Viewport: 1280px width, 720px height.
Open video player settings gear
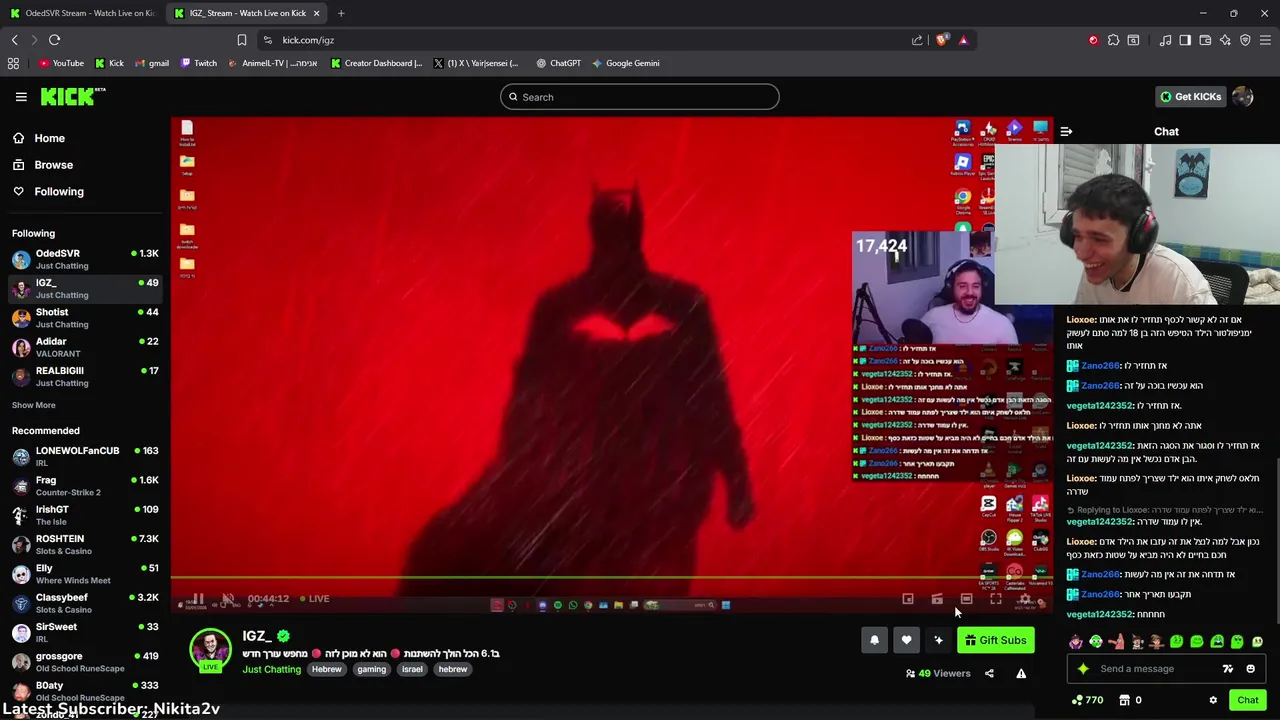[1025, 599]
